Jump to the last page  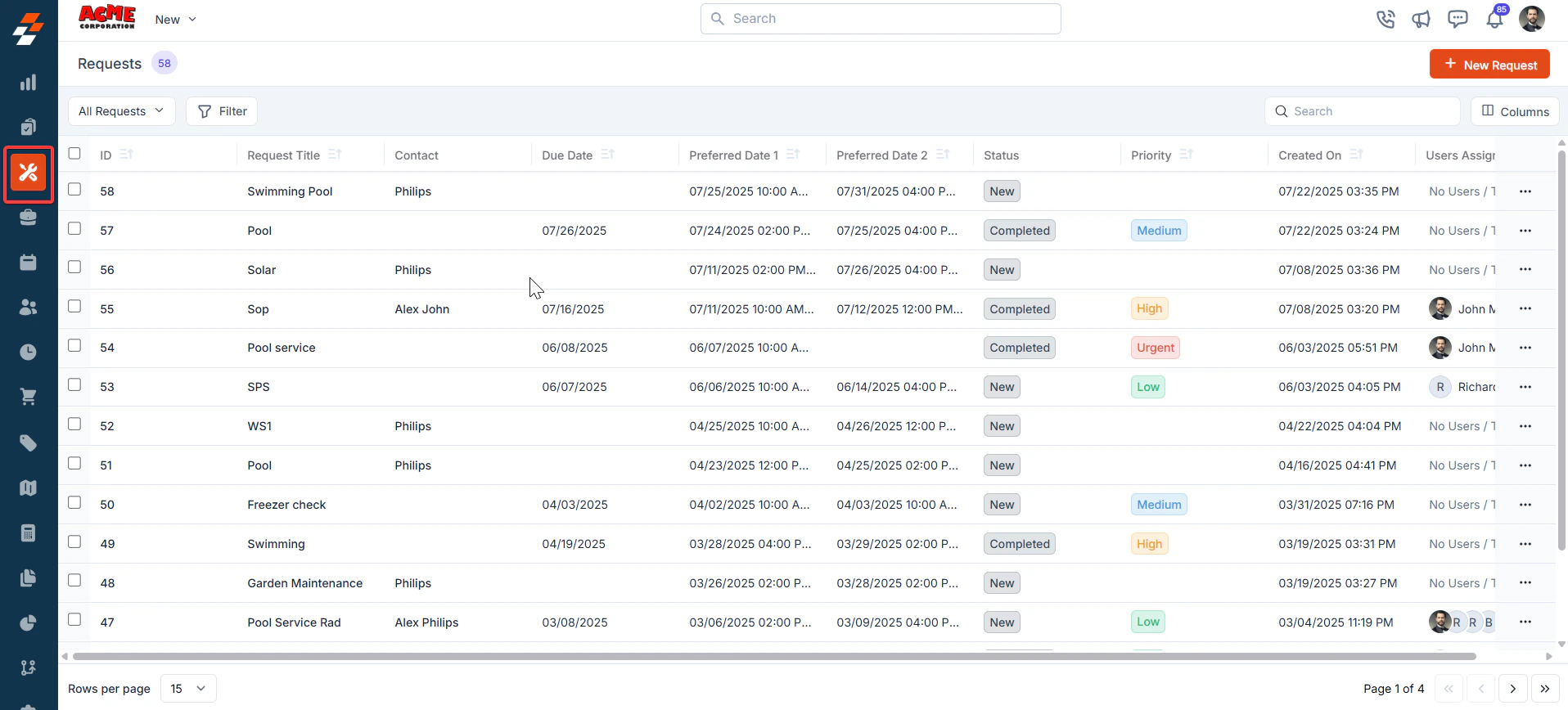[x=1545, y=689]
